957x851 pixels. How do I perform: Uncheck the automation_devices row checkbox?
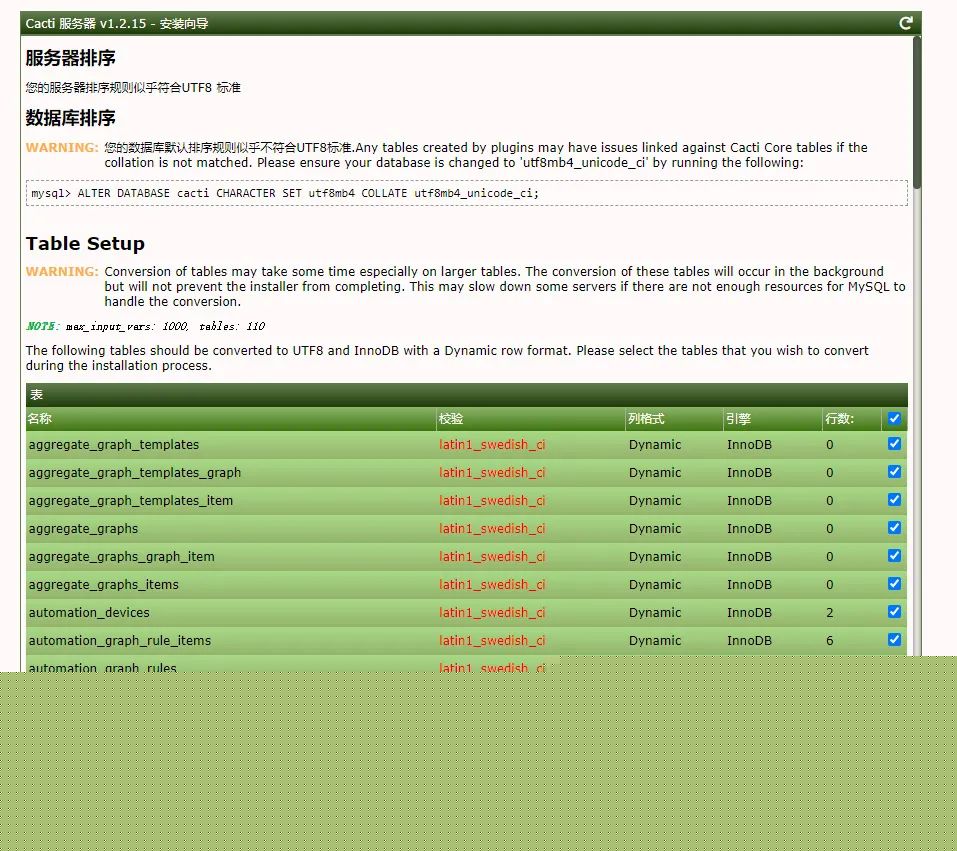[x=894, y=612]
